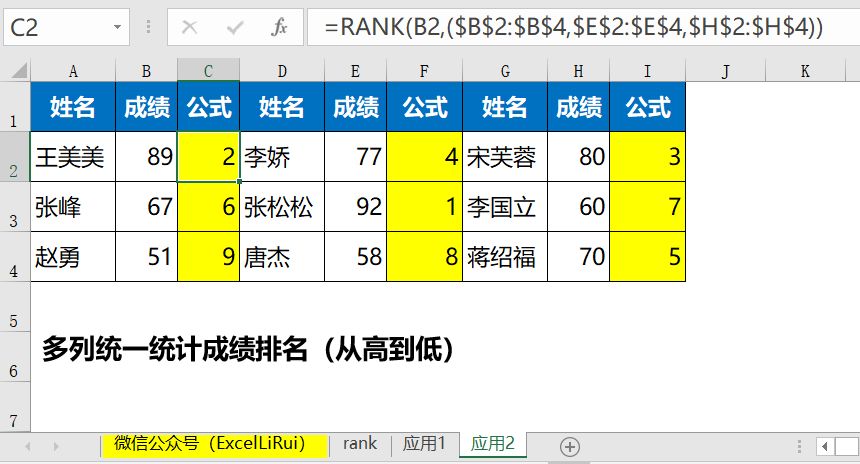860x464 pixels.
Task: Click yellow cell showing rank 9
Action: 208,257
